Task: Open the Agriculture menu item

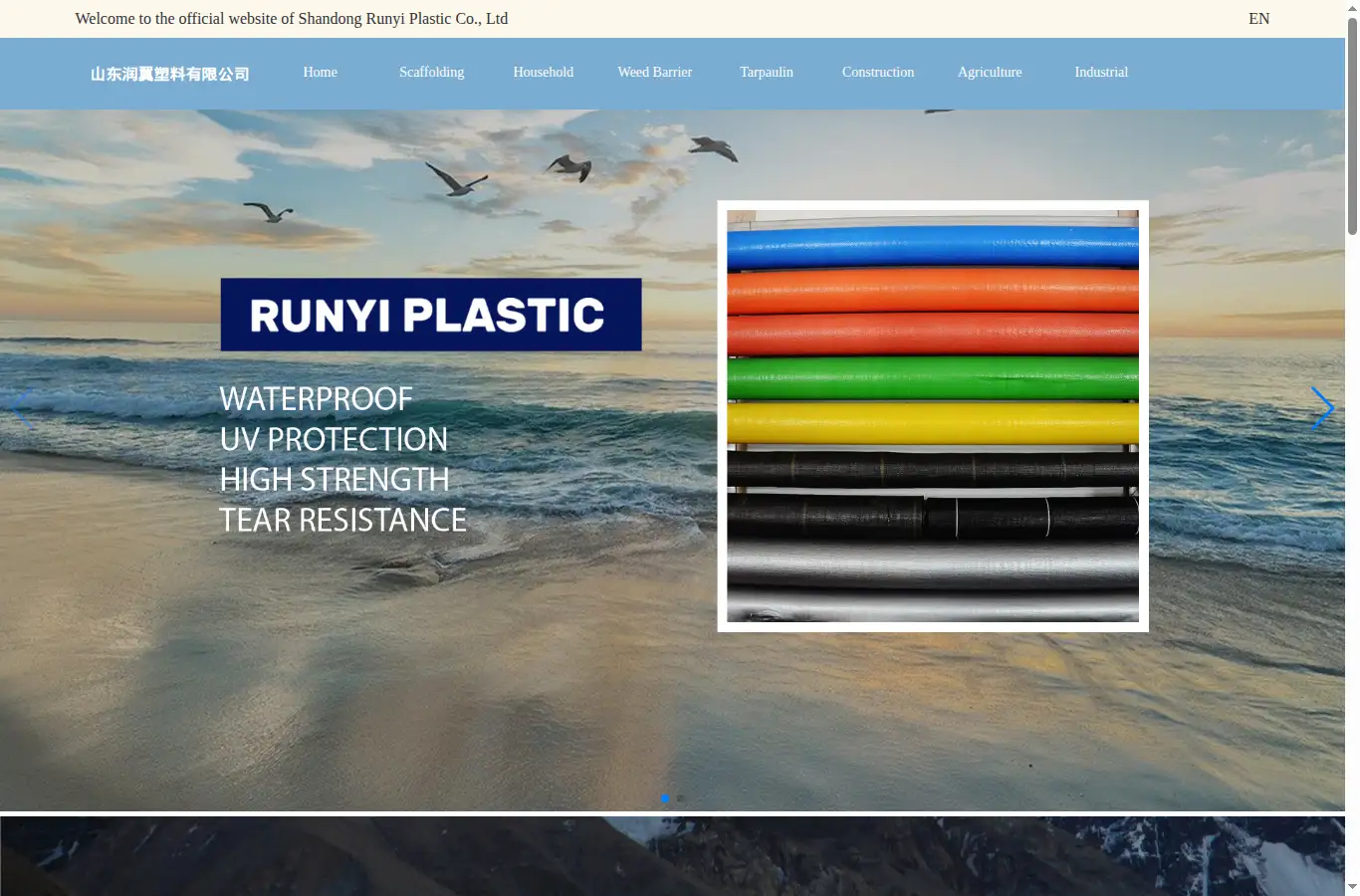Action: [990, 73]
